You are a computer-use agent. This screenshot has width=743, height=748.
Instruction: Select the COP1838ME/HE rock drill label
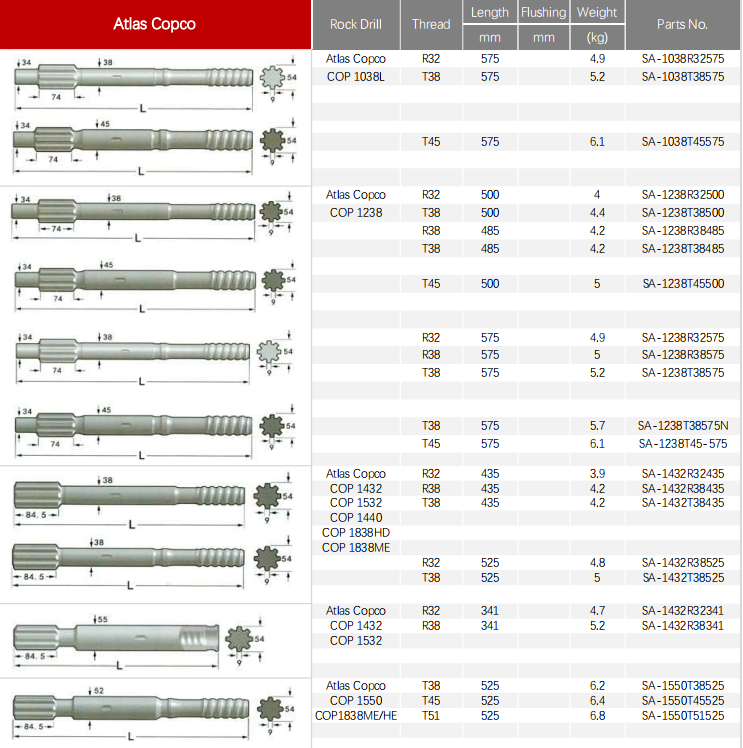[356, 716]
